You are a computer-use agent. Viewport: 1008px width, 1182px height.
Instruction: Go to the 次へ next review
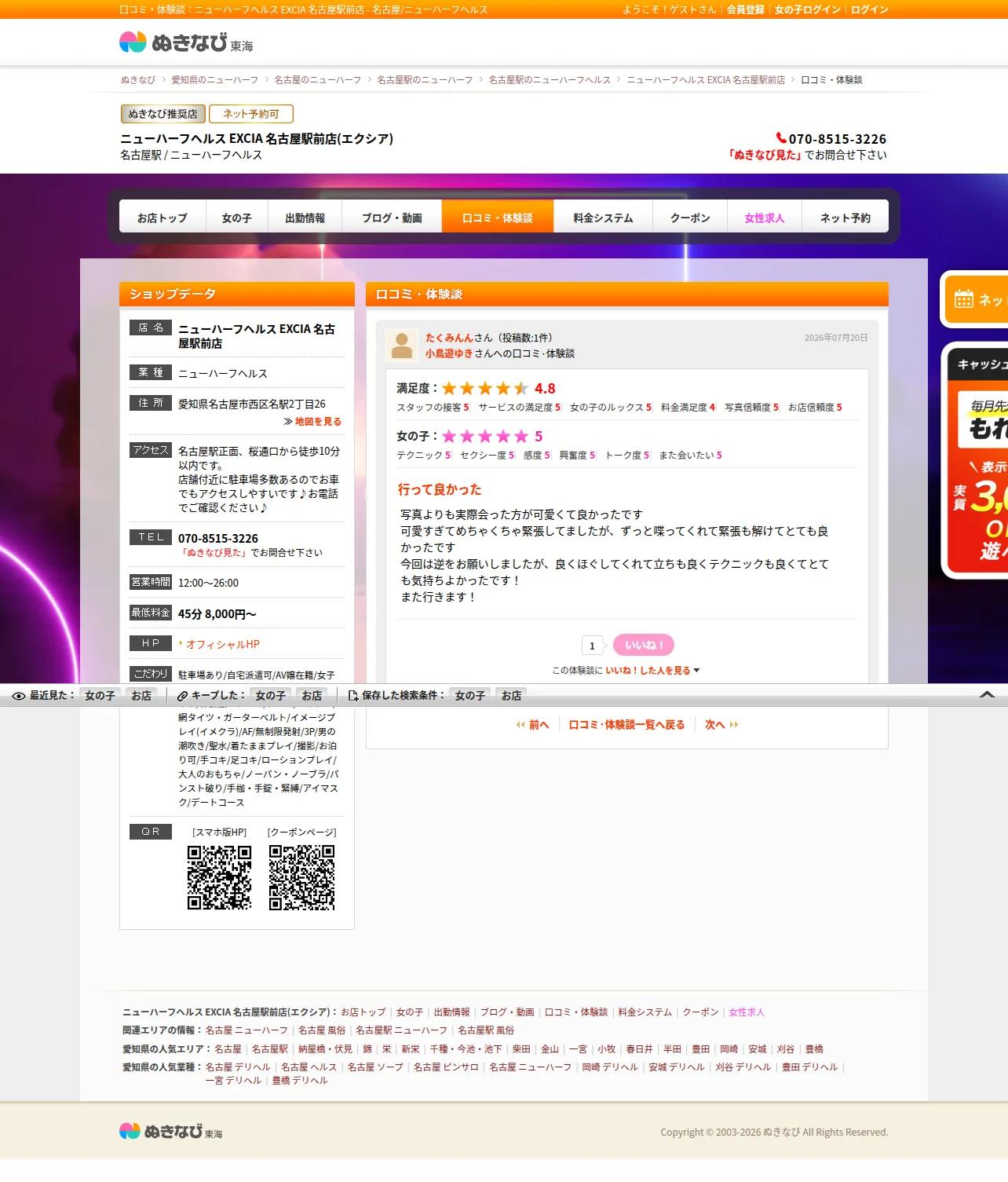pyautogui.click(x=721, y=725)
